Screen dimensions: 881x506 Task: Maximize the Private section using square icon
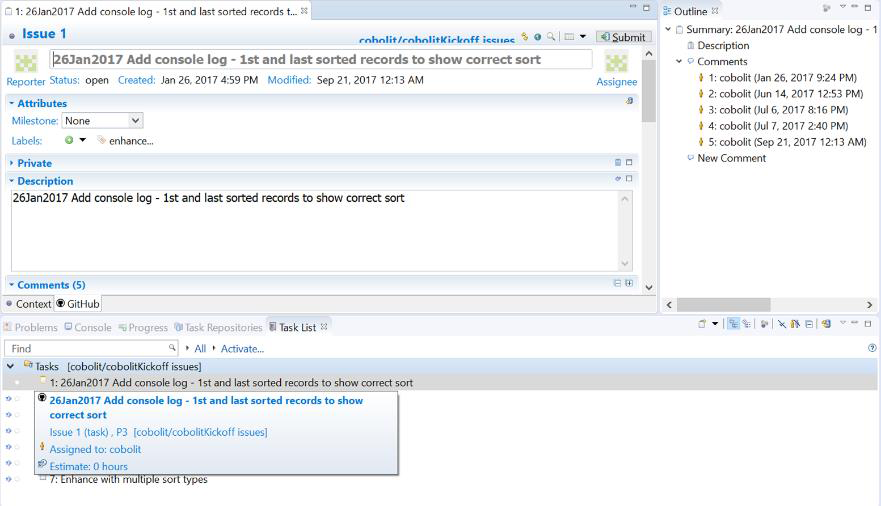pyautogui.click(x=629, y=162)
